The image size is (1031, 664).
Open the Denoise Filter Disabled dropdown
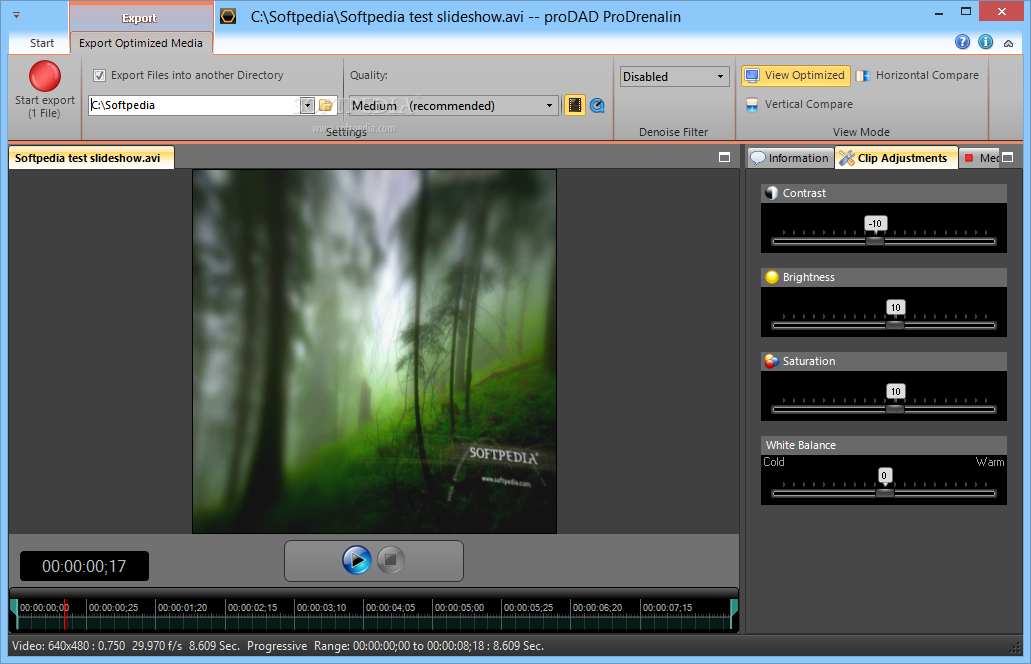click(675, 76)
